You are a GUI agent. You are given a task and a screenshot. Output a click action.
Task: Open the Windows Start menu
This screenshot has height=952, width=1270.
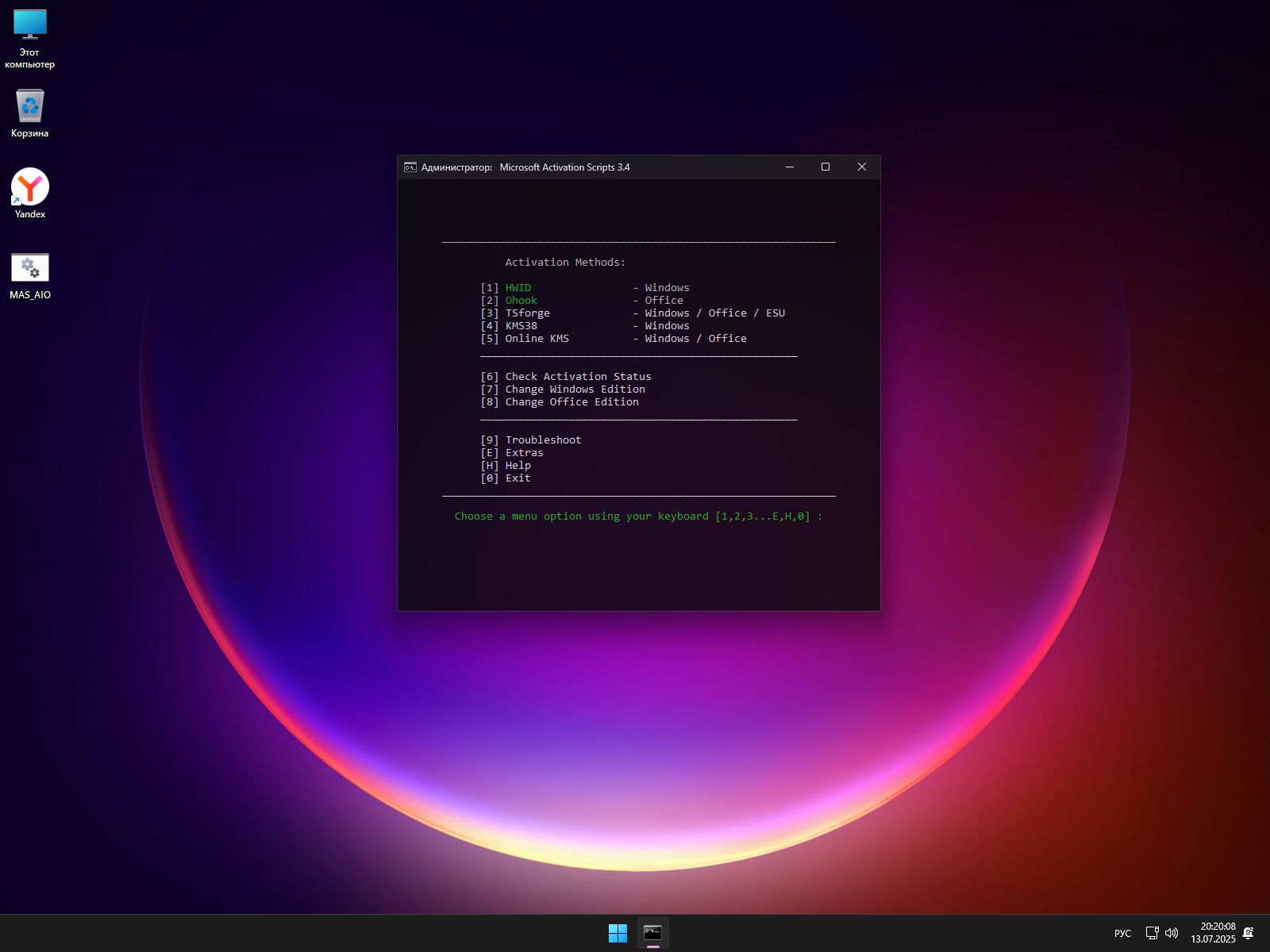pos(618,933)
